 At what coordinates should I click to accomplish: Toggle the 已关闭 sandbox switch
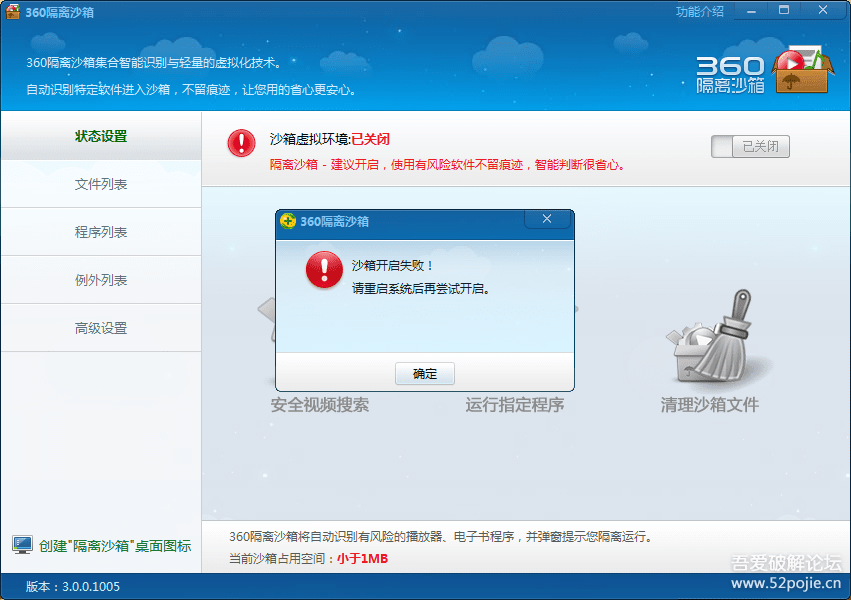pyautogui.click(x=749, y=145)
